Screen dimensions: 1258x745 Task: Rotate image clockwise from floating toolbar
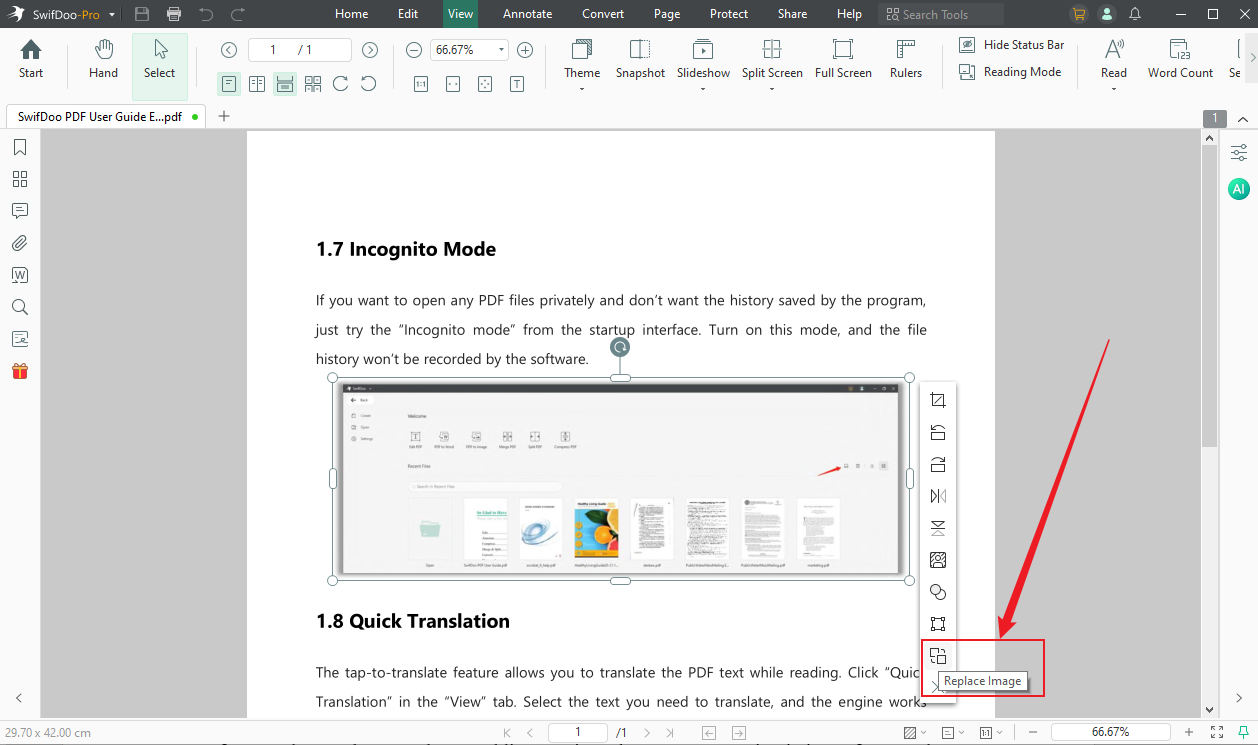tap(937, 464)
